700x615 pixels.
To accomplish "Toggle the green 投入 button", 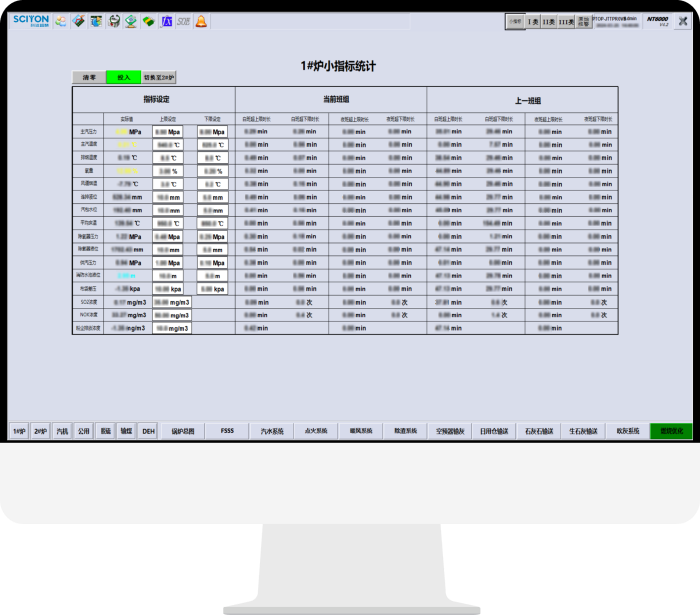I will point(124,77).
